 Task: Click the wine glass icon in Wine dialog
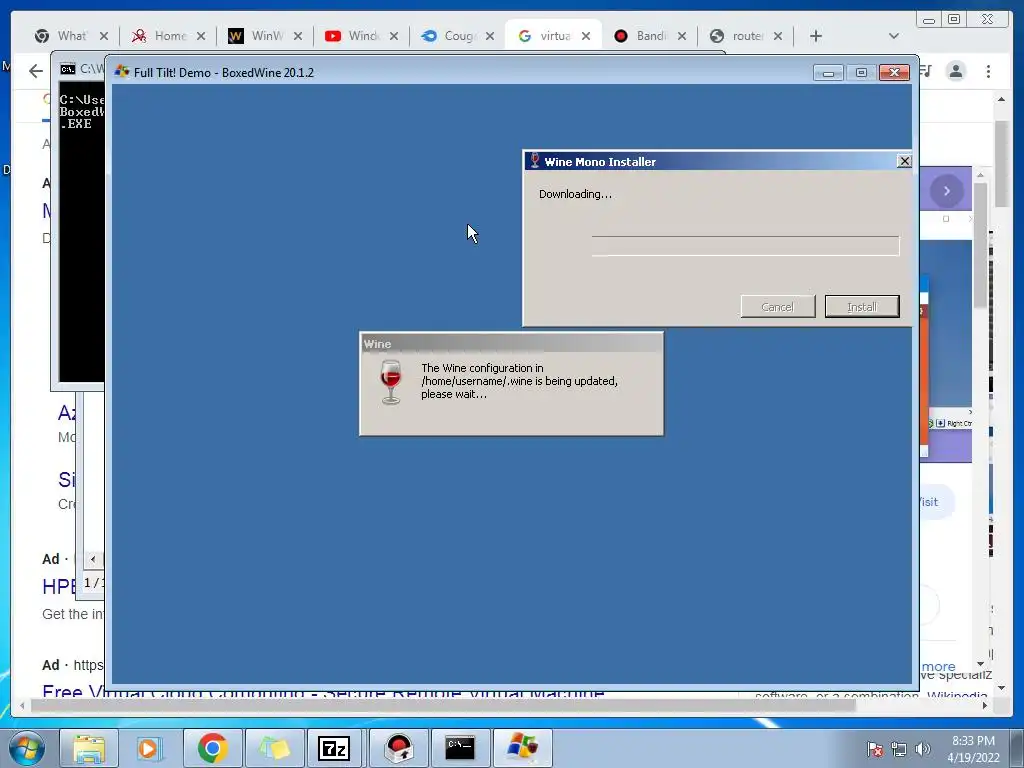pyautogui.click(x=391, y=382)
